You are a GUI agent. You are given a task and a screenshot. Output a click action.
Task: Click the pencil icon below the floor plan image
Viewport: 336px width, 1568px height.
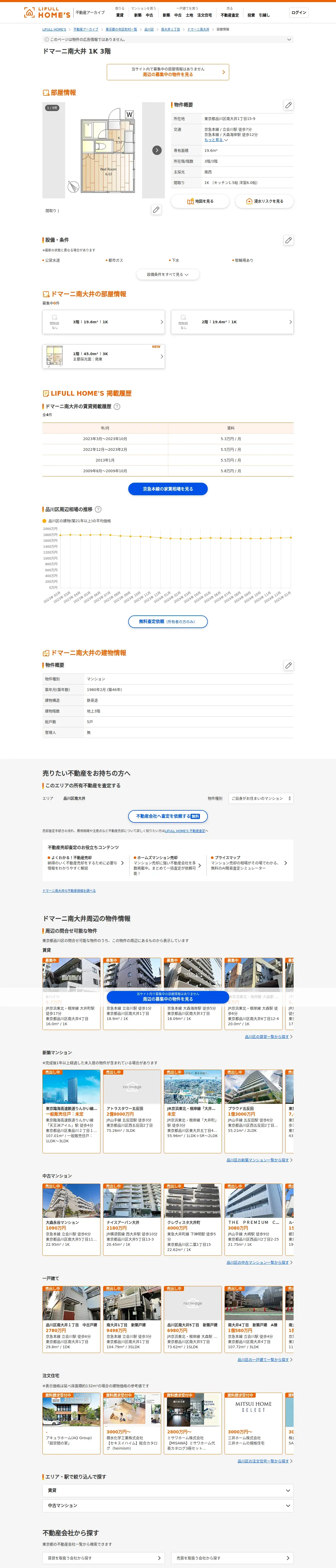click(156, 210)
